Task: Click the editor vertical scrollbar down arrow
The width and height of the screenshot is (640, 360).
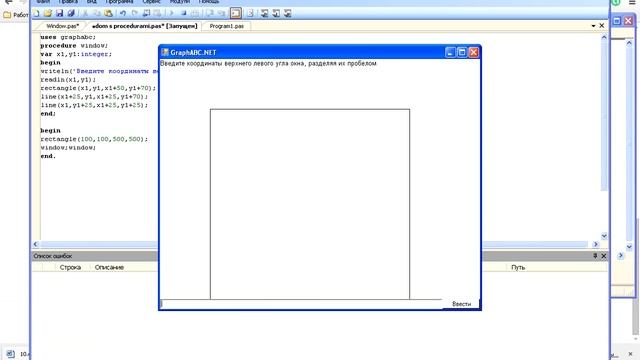Action: 604,236
